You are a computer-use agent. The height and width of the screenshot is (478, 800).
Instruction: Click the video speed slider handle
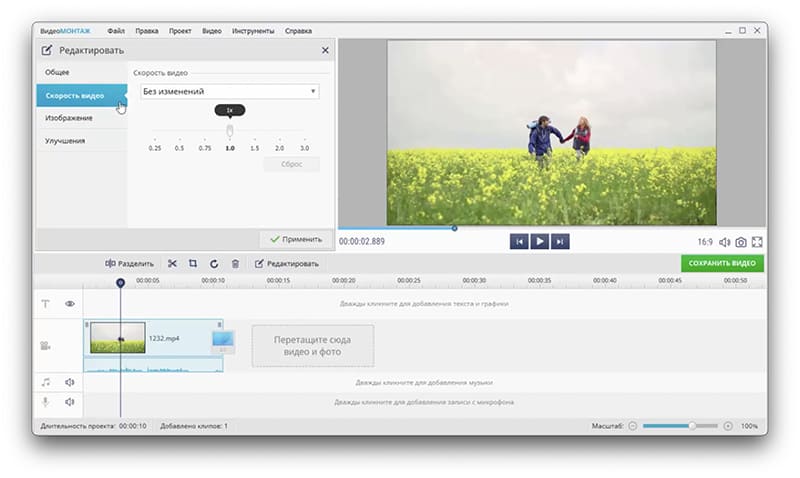[x=230, y=131]
